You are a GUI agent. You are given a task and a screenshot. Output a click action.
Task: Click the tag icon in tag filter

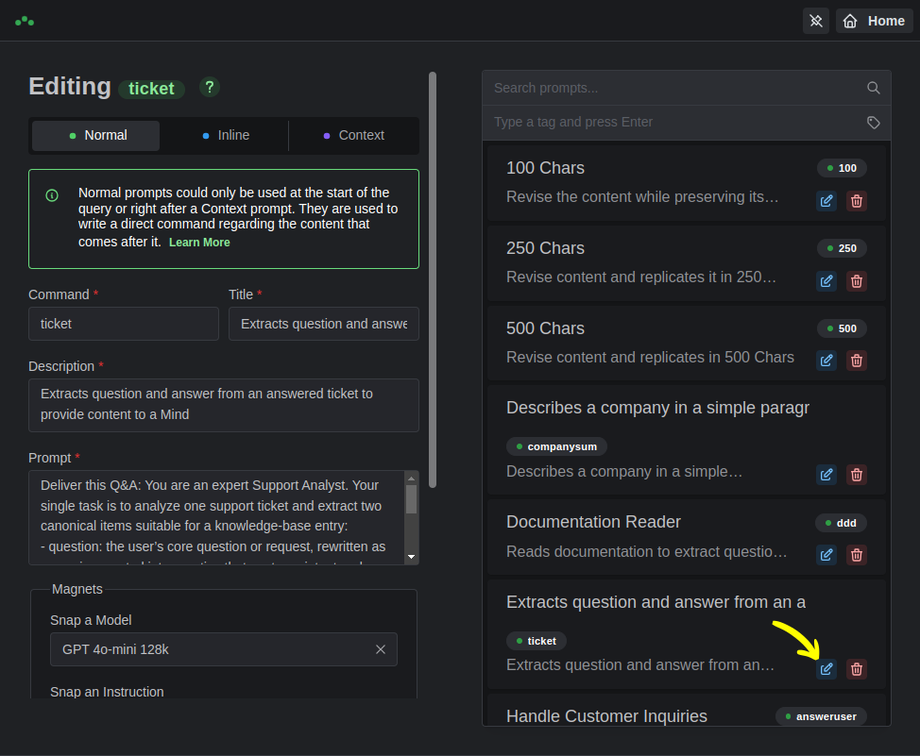(873, 122)
